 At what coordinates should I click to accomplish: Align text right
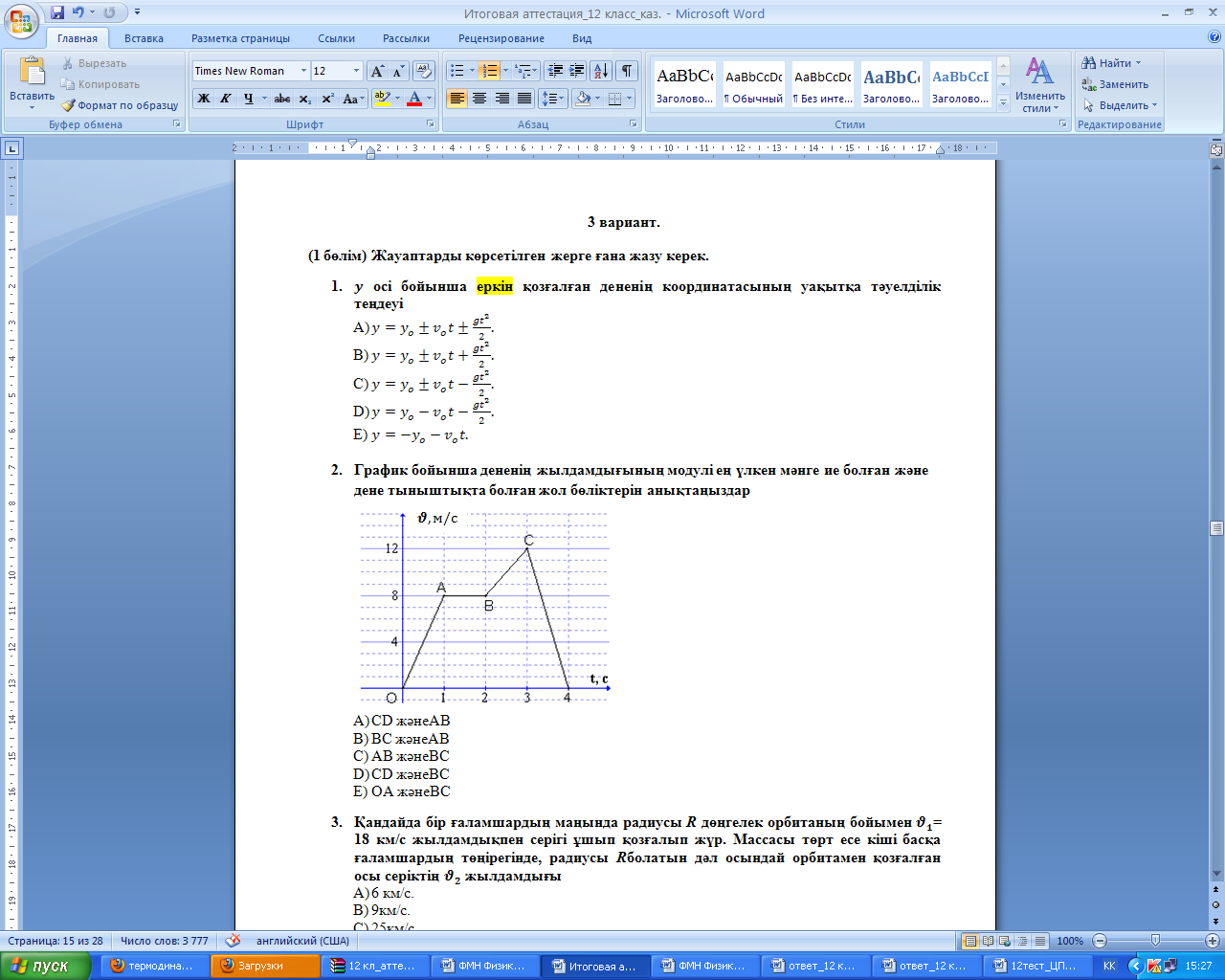[501, 99]
